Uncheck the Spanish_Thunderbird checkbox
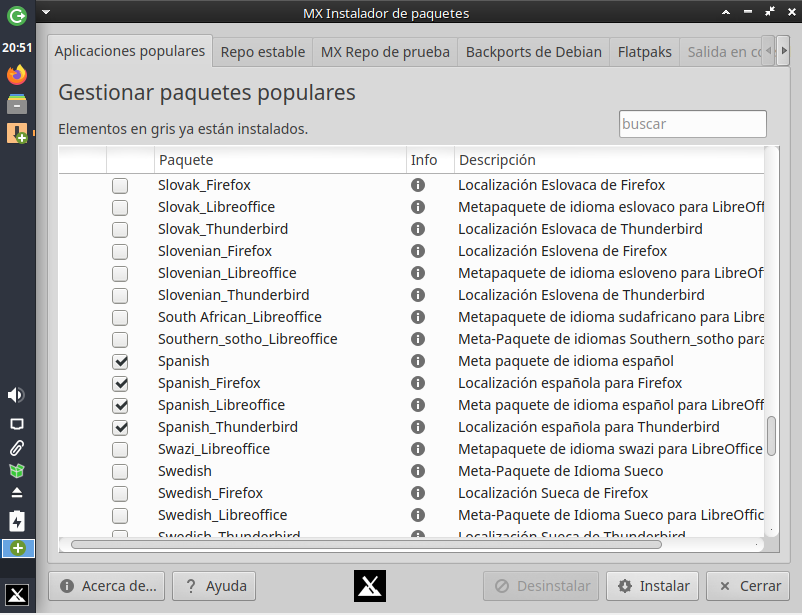This screenshot has width=802, height=615. coord(120,428)
